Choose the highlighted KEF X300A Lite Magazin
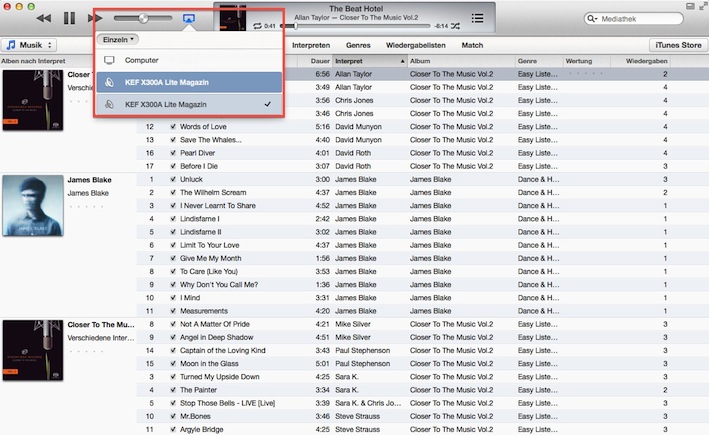Viewport: 709px width, 435px height. tap(189, 82)
